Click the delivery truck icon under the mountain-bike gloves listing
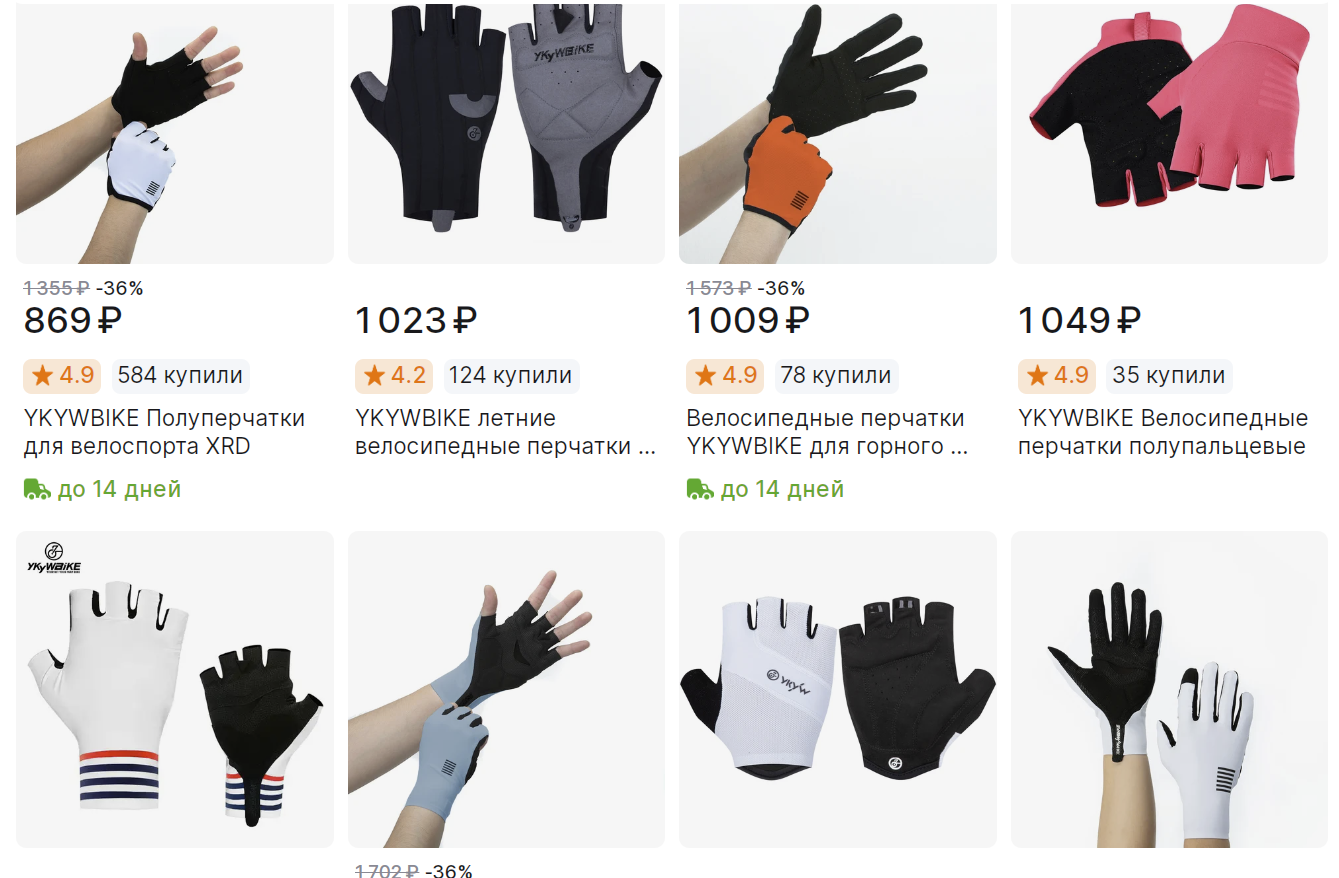This screenshot has height=878, width=1339. (x=700, y=489)
